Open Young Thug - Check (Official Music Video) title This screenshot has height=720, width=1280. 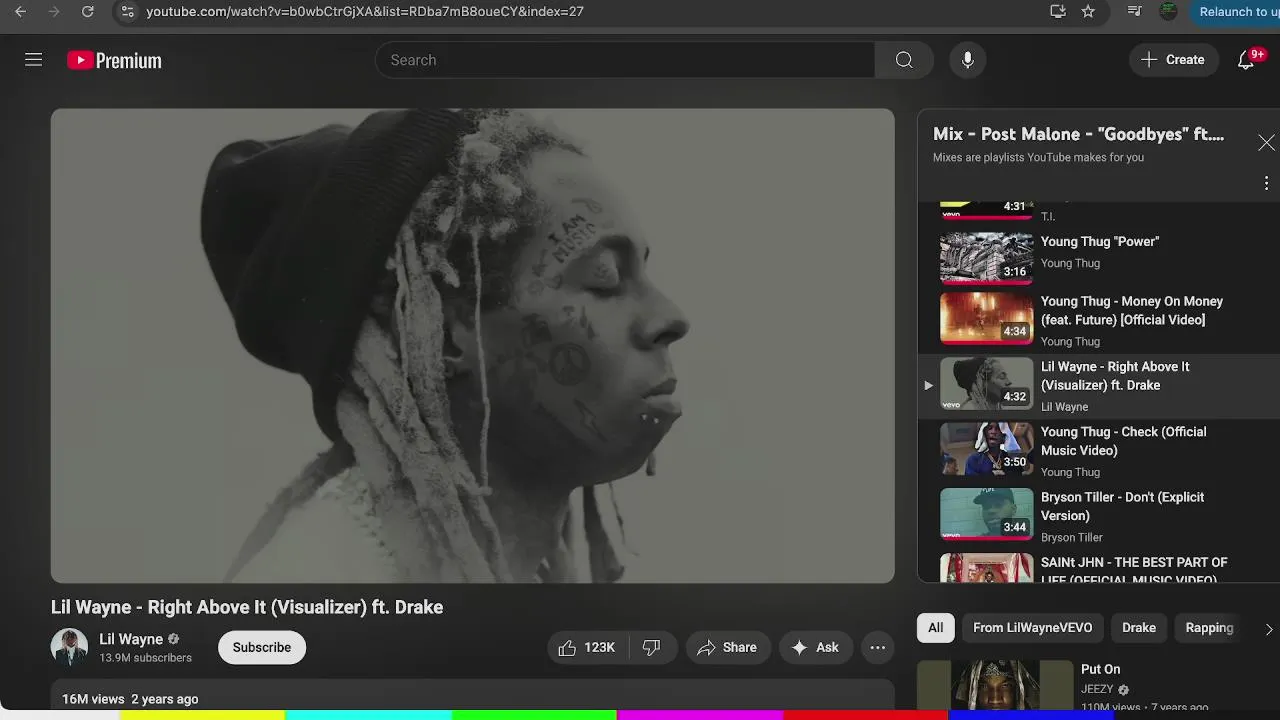(x=1124, y=441)
